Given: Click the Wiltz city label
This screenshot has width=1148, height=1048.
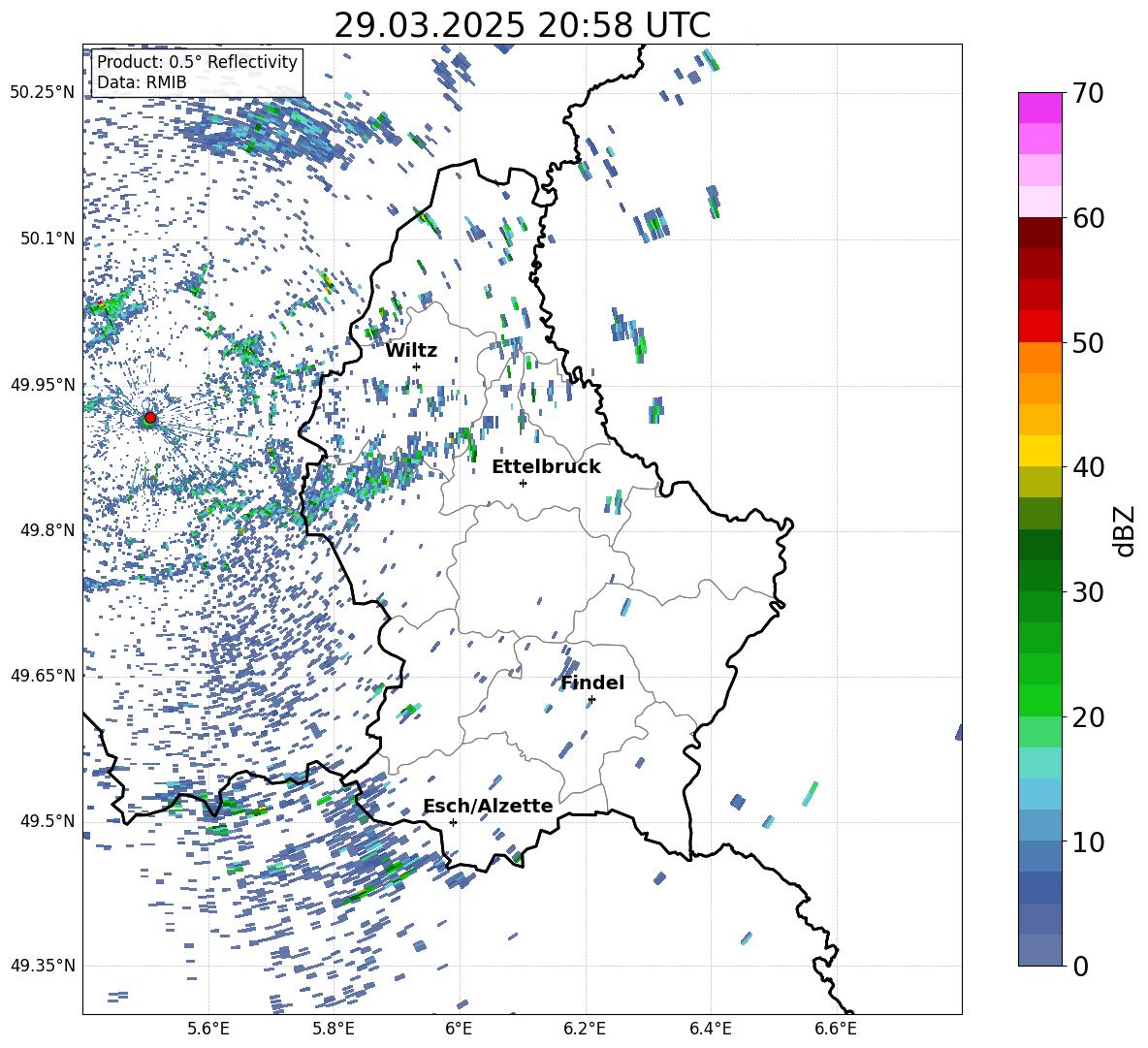Looking at the screenshot, I should (x=411, y=351).
